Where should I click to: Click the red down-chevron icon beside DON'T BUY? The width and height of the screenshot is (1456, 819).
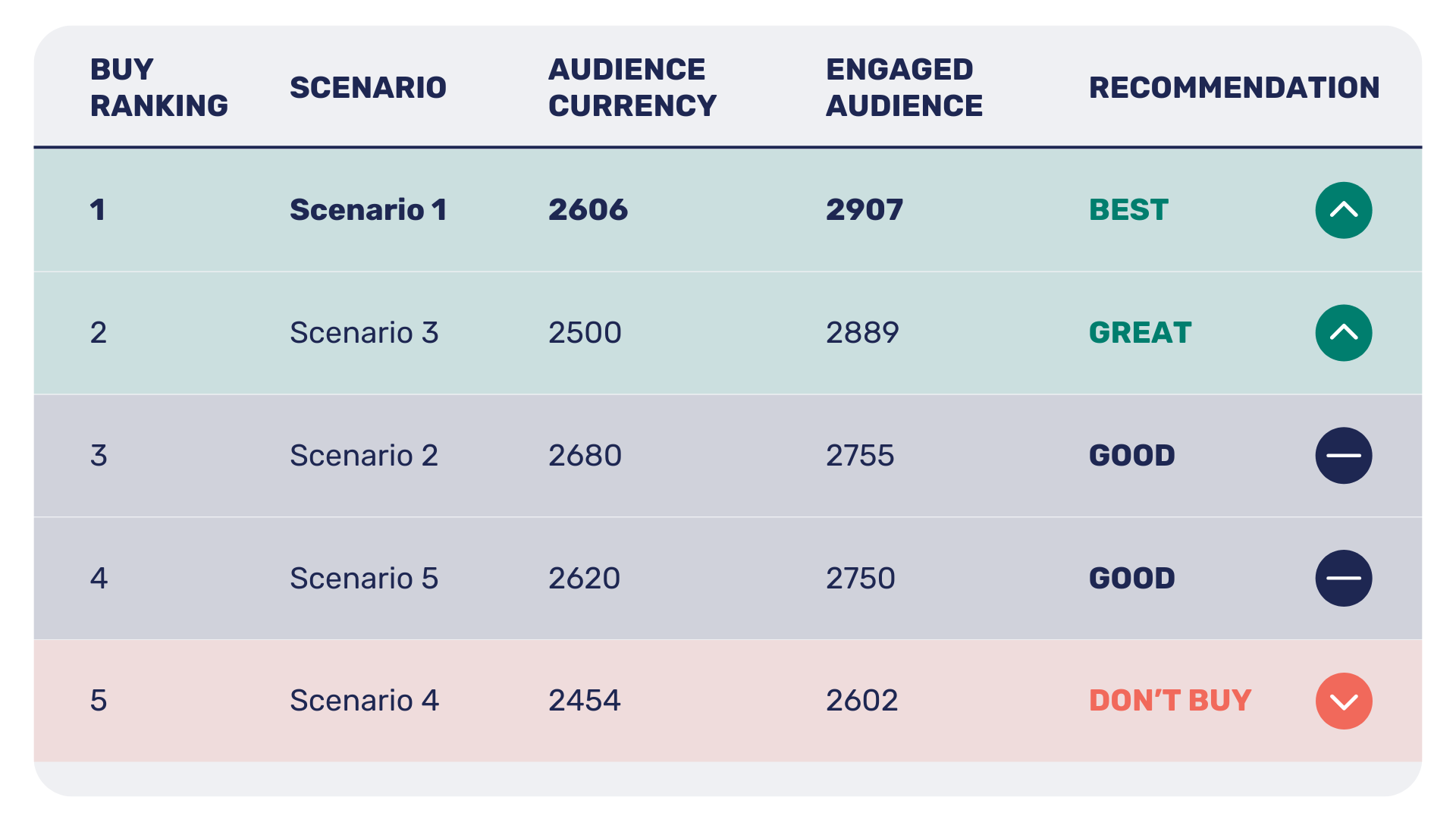pos(1343,701)
